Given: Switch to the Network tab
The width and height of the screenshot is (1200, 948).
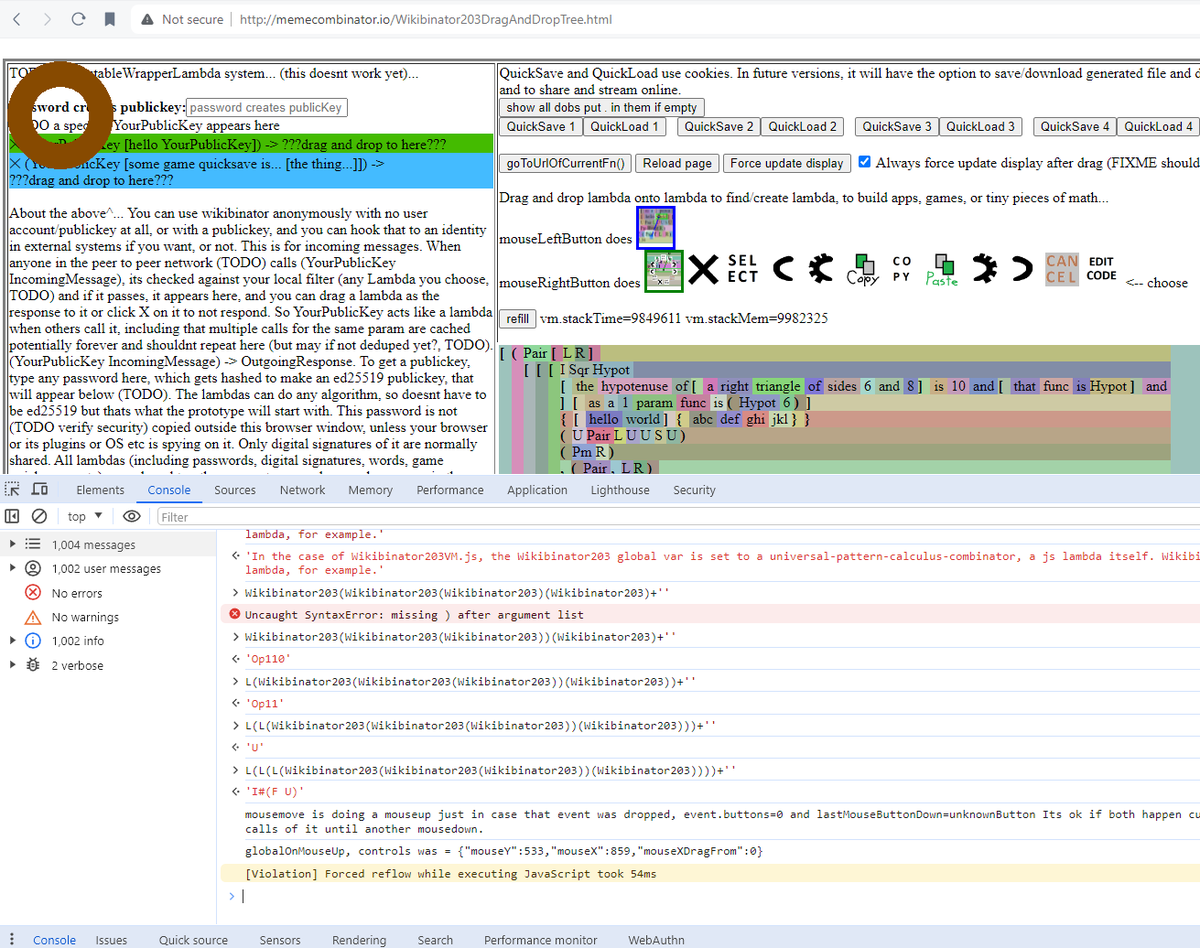Looking at the screenshot, I should [x=302, y=490].
